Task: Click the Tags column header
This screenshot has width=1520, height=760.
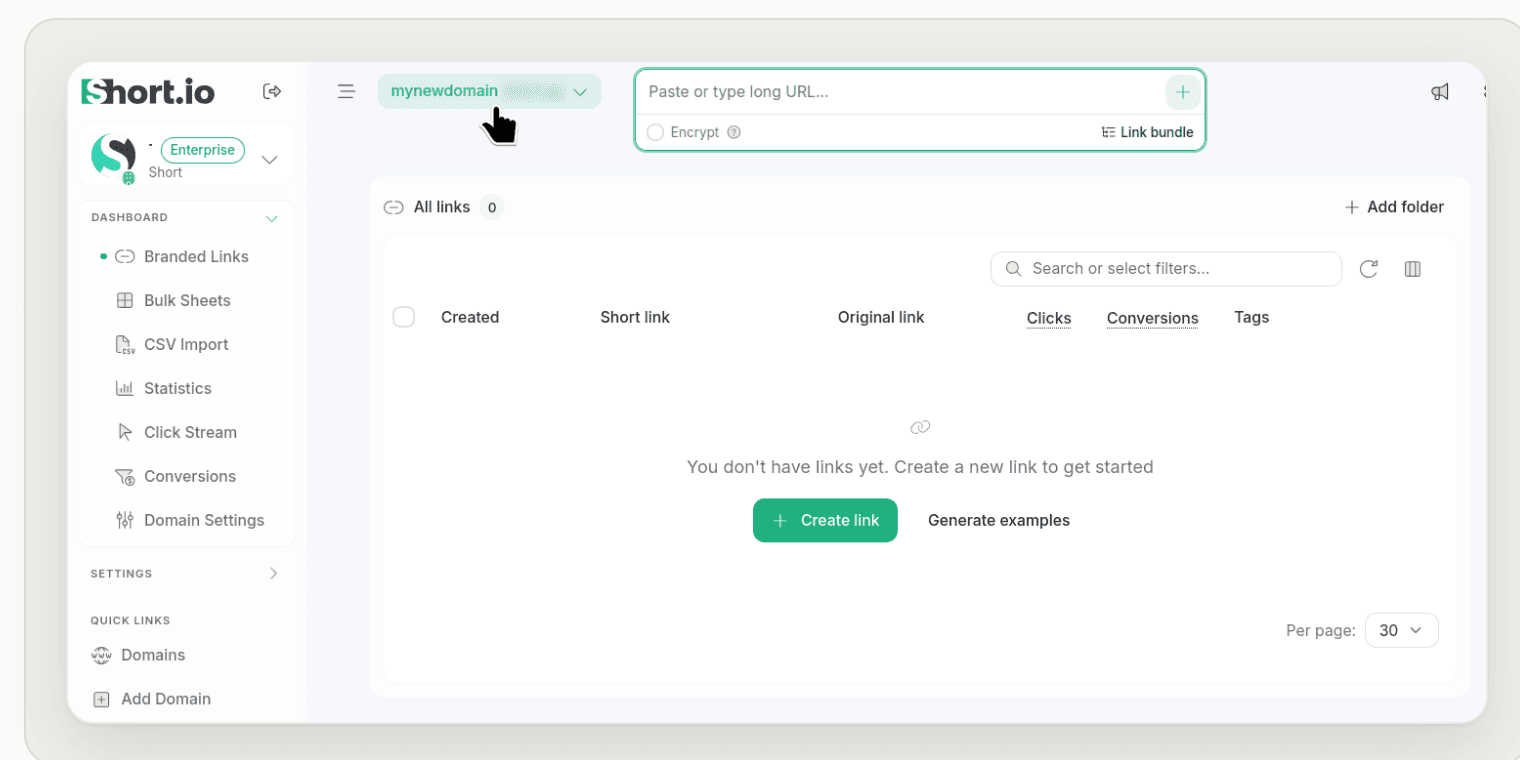Action: coord(1251,317)
